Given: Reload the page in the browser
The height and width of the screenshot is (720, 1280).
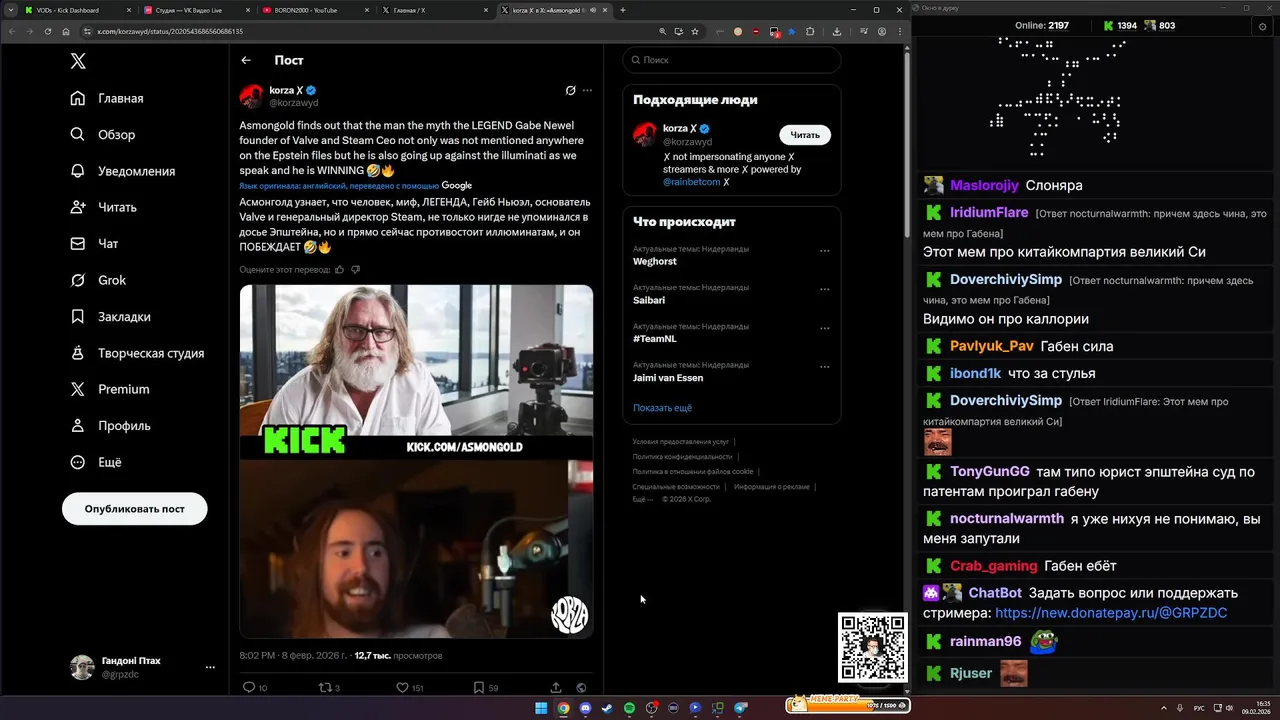Looking at the screenshot, I should [x=47, y=31].
